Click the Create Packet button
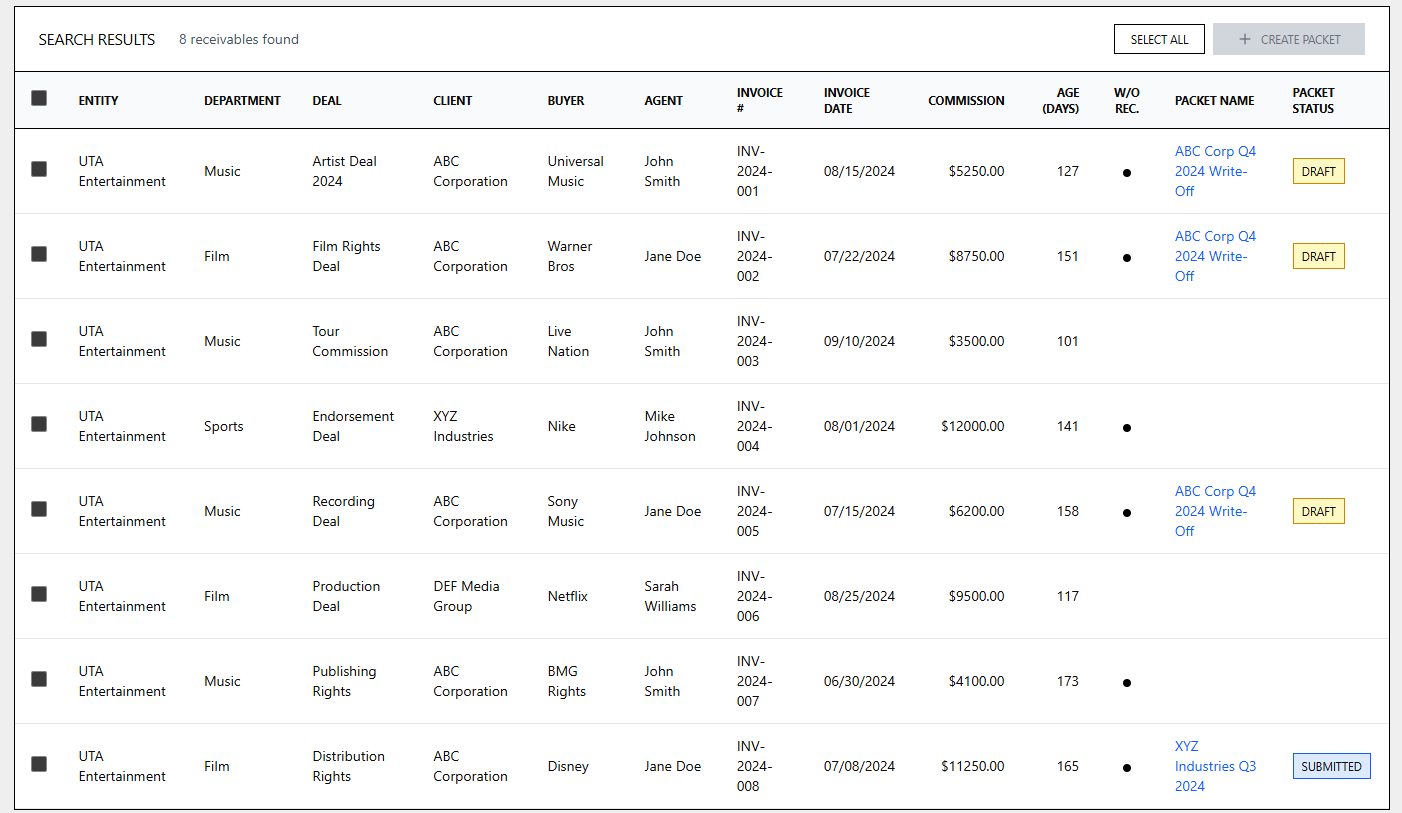This screenshot has height=813, width=1402. [x=1288, y=39]
